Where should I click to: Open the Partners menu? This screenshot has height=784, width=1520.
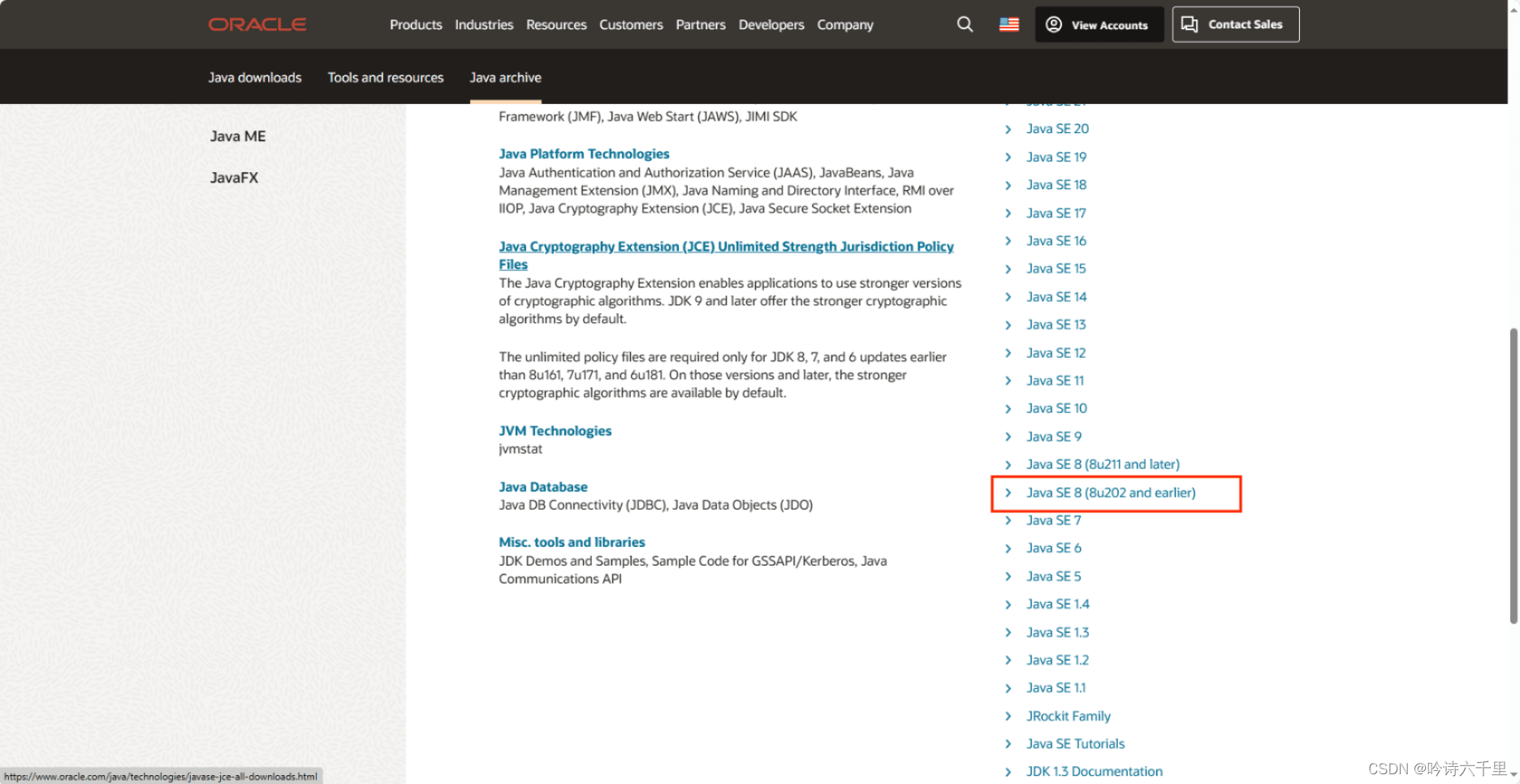(x=701, y=24)
